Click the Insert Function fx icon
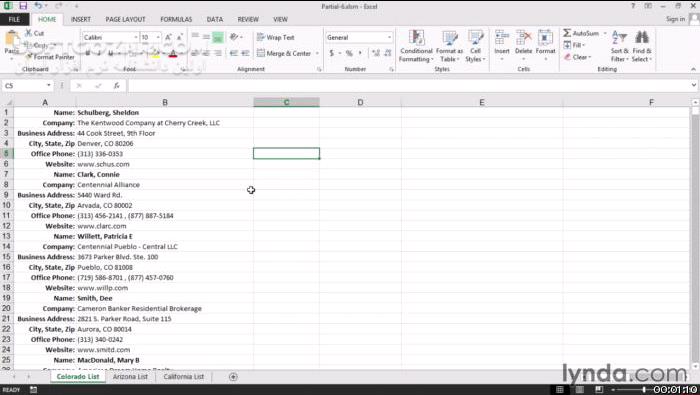Screen dimensions: 700x395 (117, 85)
